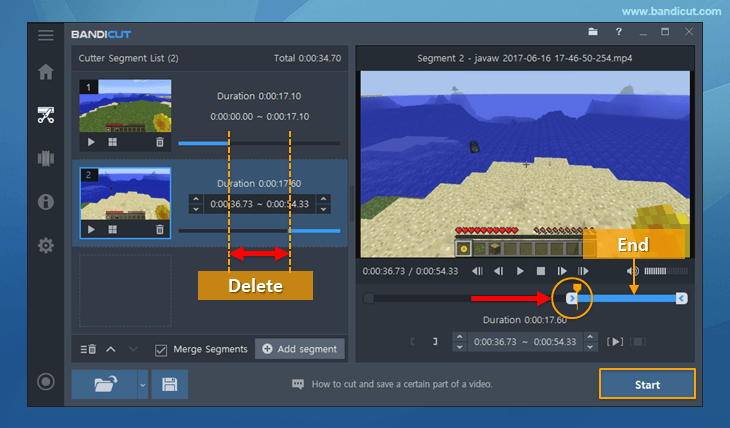This screenshot has height=428, width=730.
Task: Decrease end time in preview panel
Action: (590, 347)
